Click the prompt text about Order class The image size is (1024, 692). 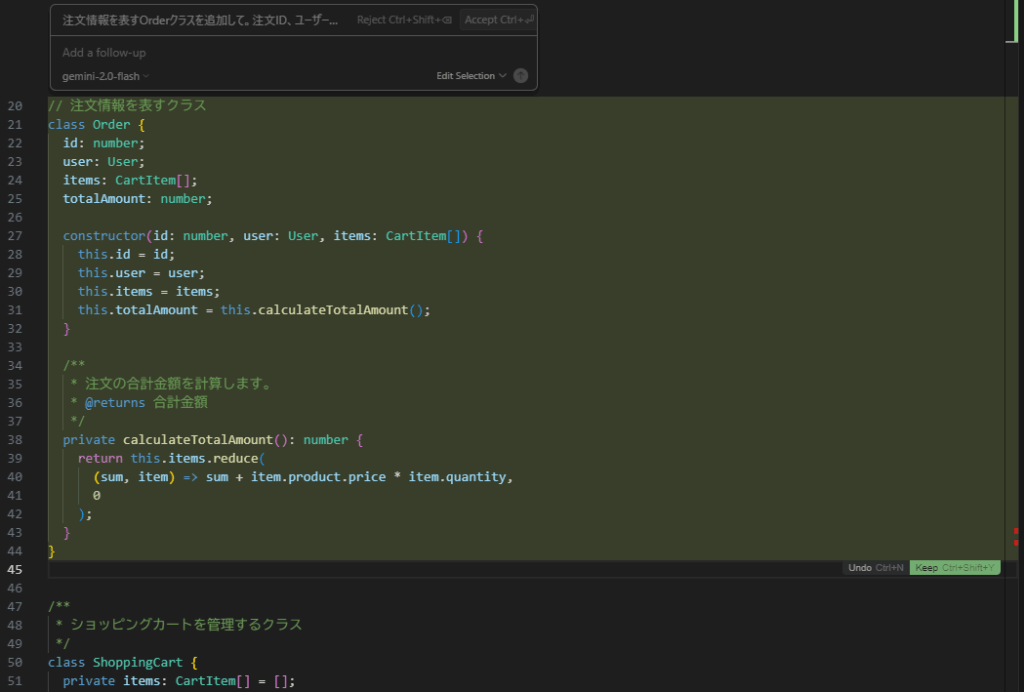coord(200,20)
